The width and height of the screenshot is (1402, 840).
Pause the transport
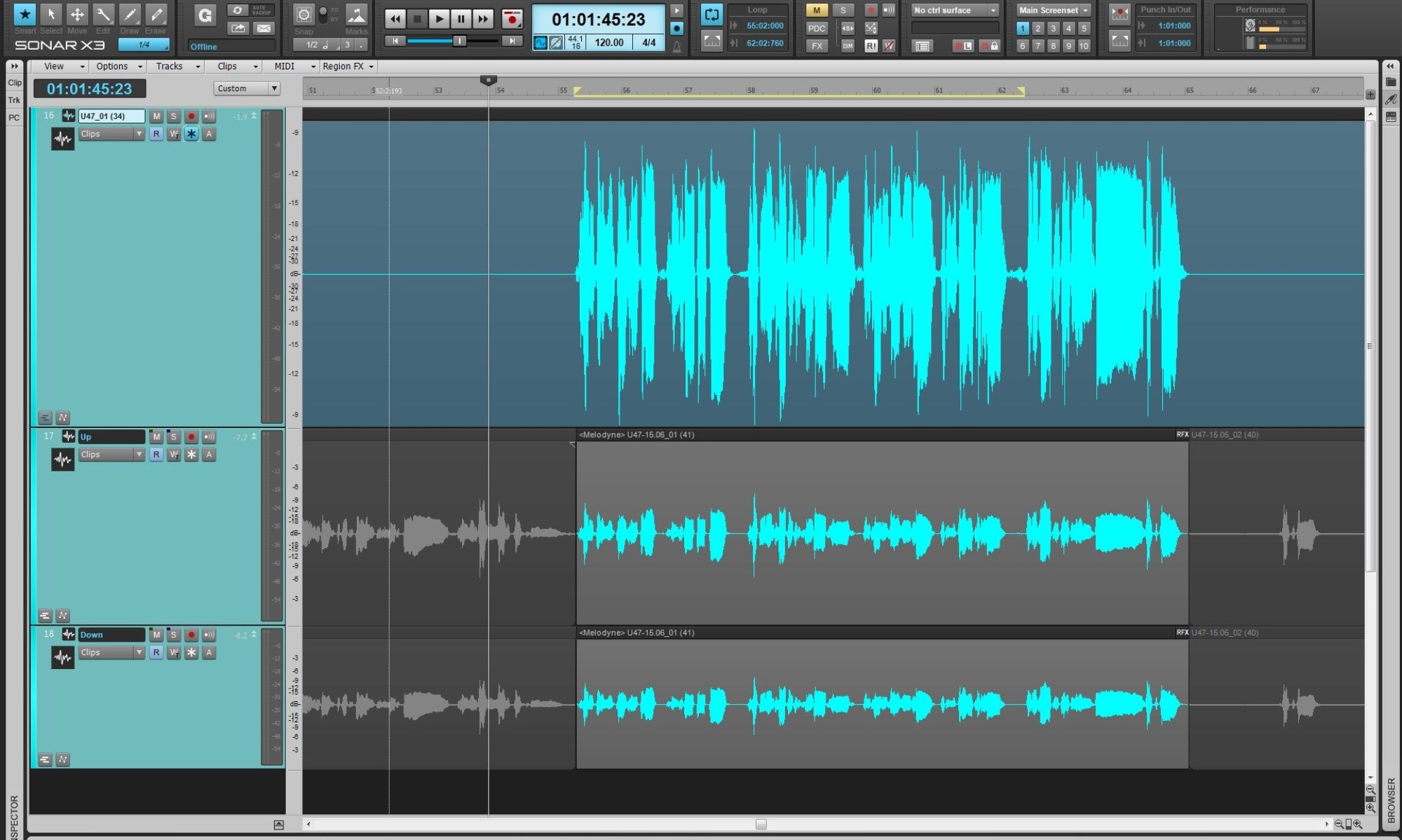[x=461, y=19]
